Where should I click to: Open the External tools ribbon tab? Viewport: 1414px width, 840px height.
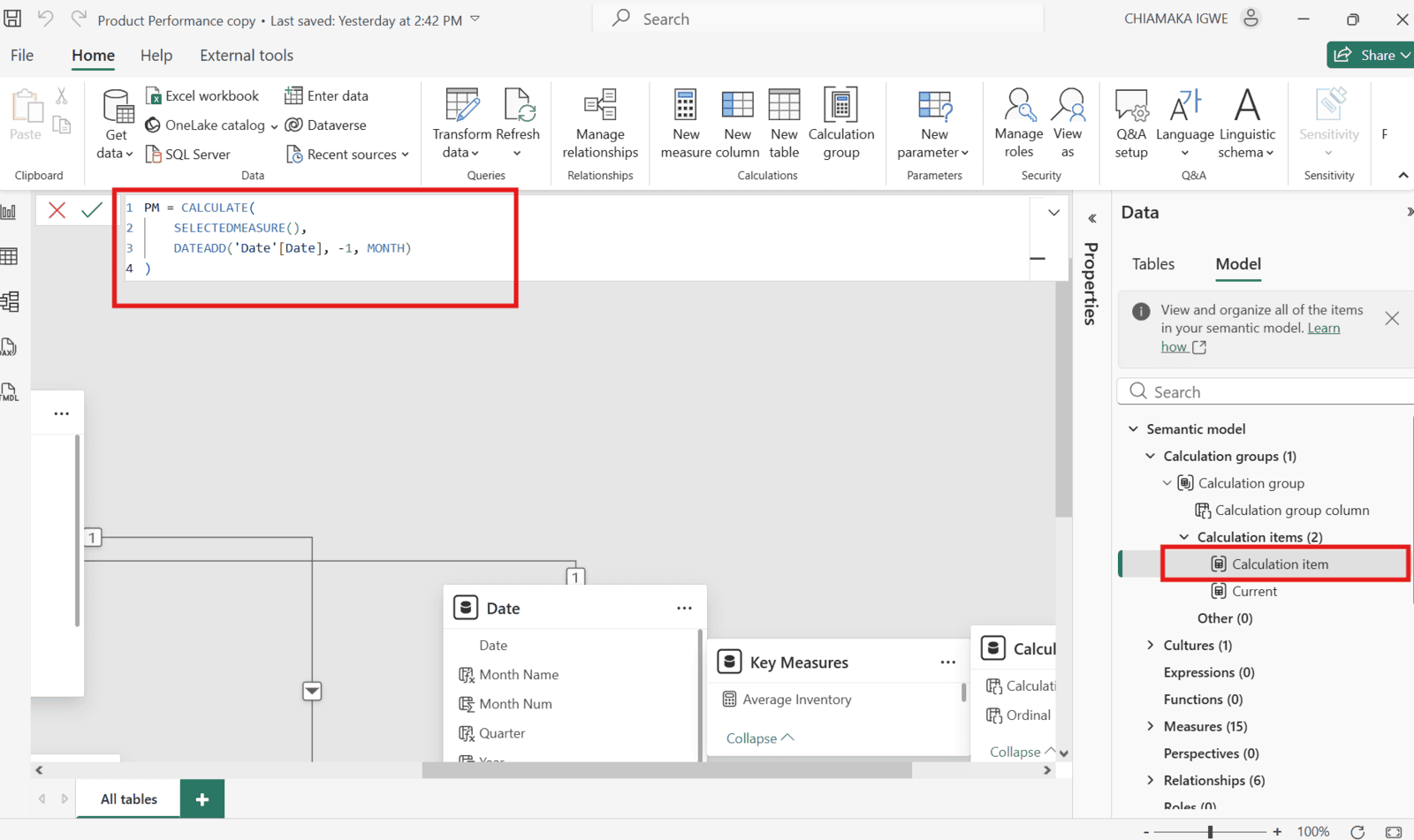click(246, 56)
